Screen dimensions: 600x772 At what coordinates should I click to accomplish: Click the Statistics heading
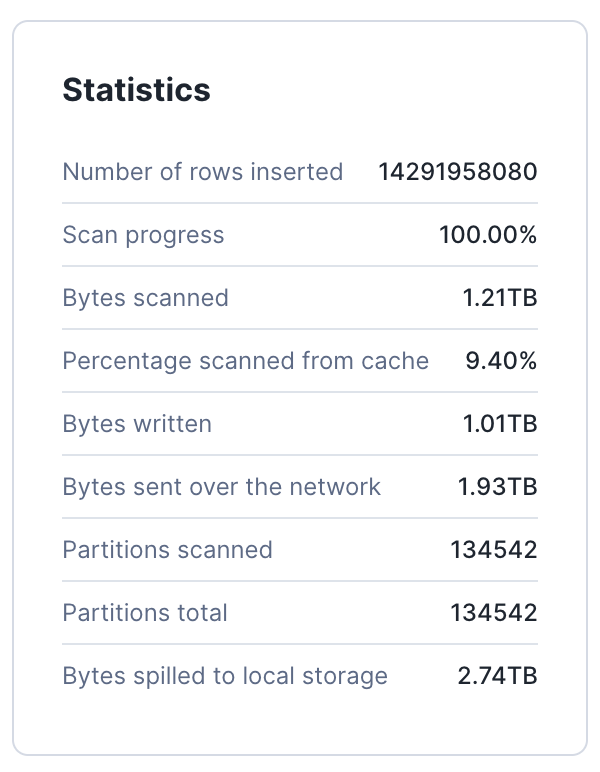pyautogui.click(x=136, y=90)
